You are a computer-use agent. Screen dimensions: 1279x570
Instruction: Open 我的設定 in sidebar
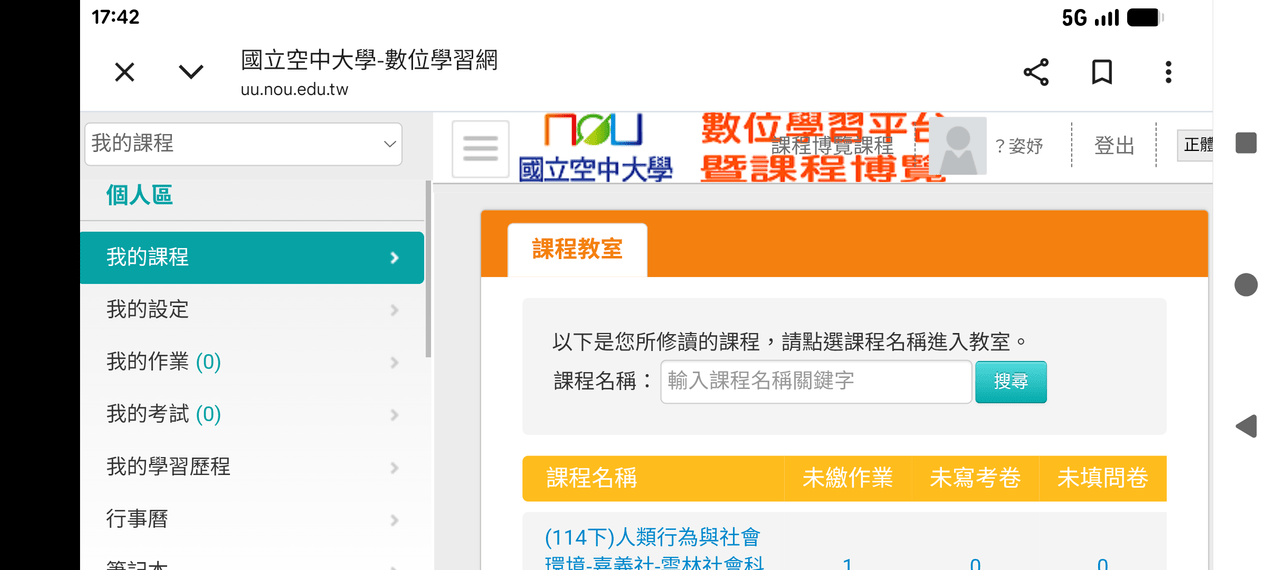click(252, 310)
